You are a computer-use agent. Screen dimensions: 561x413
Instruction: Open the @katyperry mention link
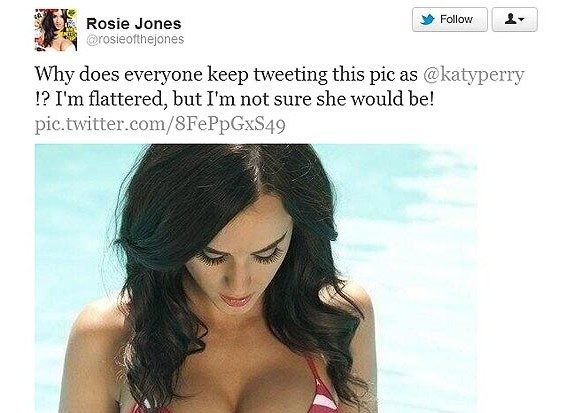474,74
